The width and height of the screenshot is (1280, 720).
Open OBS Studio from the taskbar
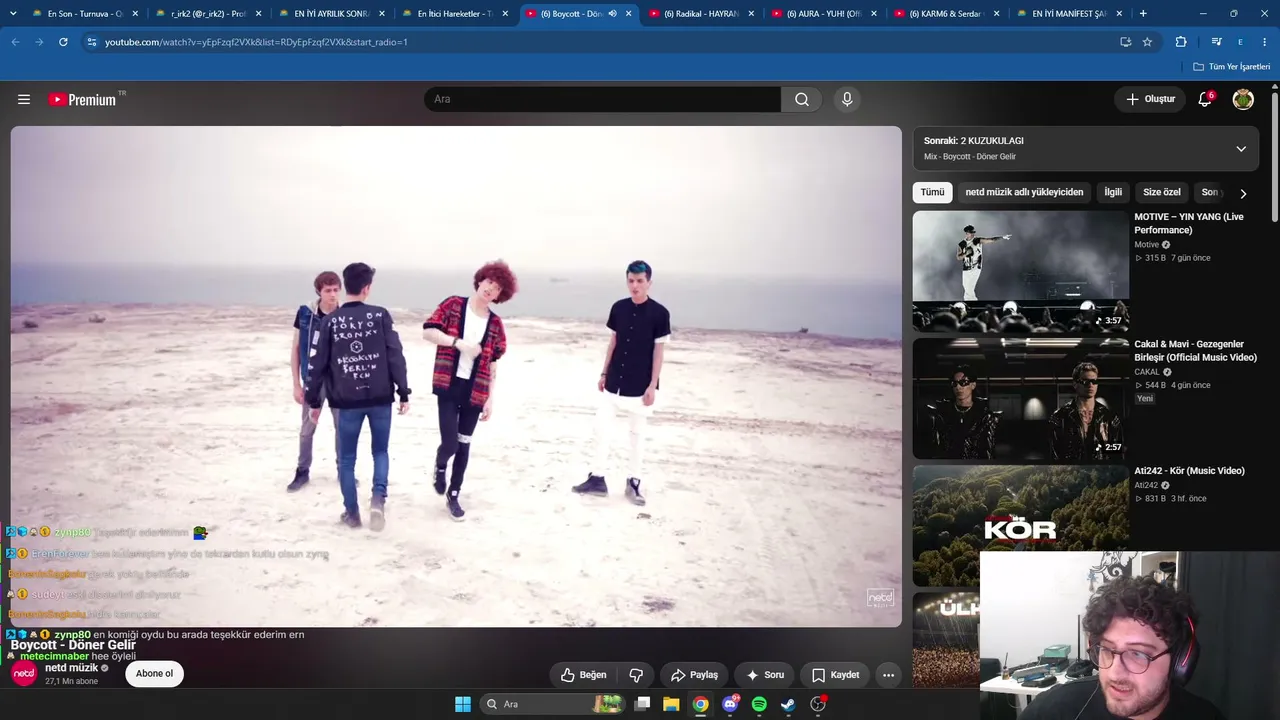[x=818, y=704]
